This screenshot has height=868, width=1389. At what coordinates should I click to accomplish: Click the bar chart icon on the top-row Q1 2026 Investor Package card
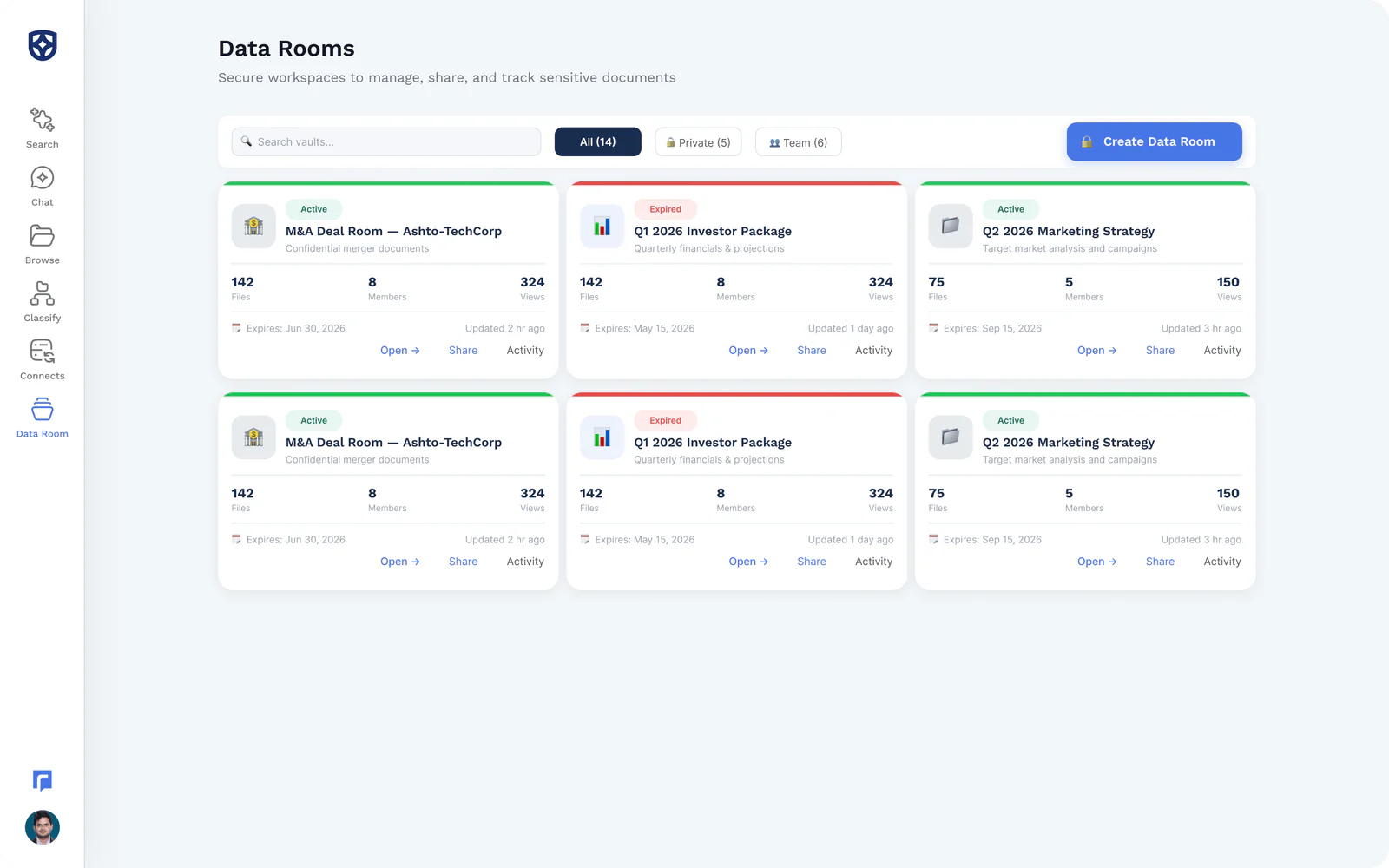(x=602, y=227)
